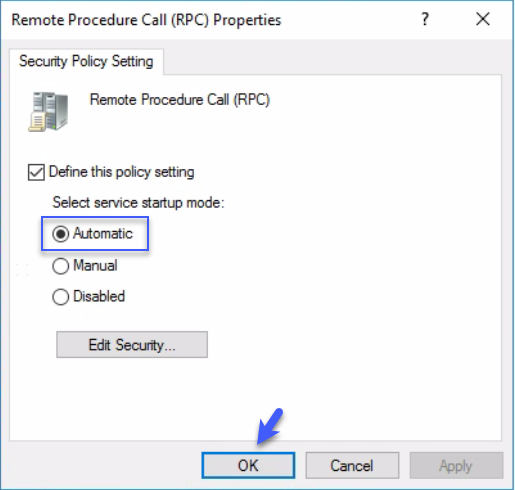Click the Automatic option label text
This screenshot has width=515, height=490.
(103, 233)
